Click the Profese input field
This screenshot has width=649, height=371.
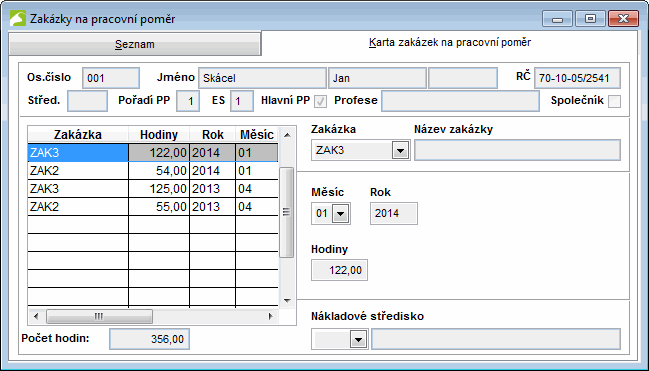(x=460, y=101)
